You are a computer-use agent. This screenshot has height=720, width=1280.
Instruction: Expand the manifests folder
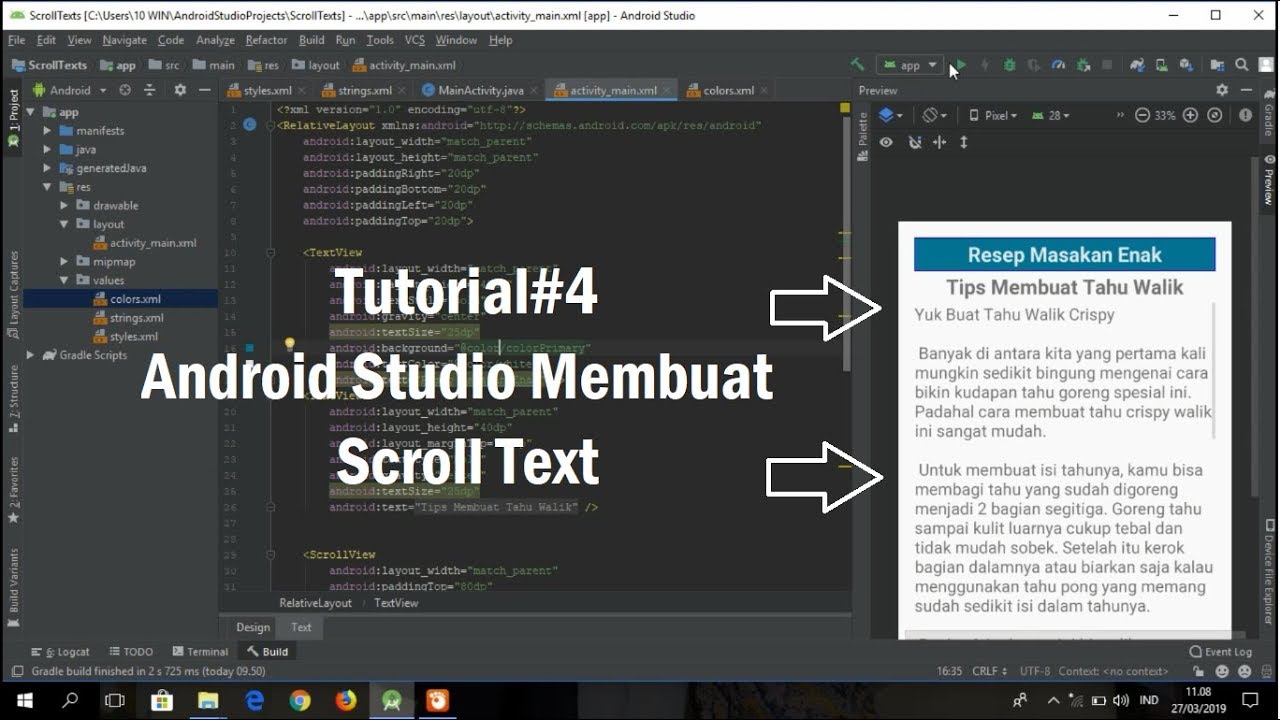(x=47, y=131)
